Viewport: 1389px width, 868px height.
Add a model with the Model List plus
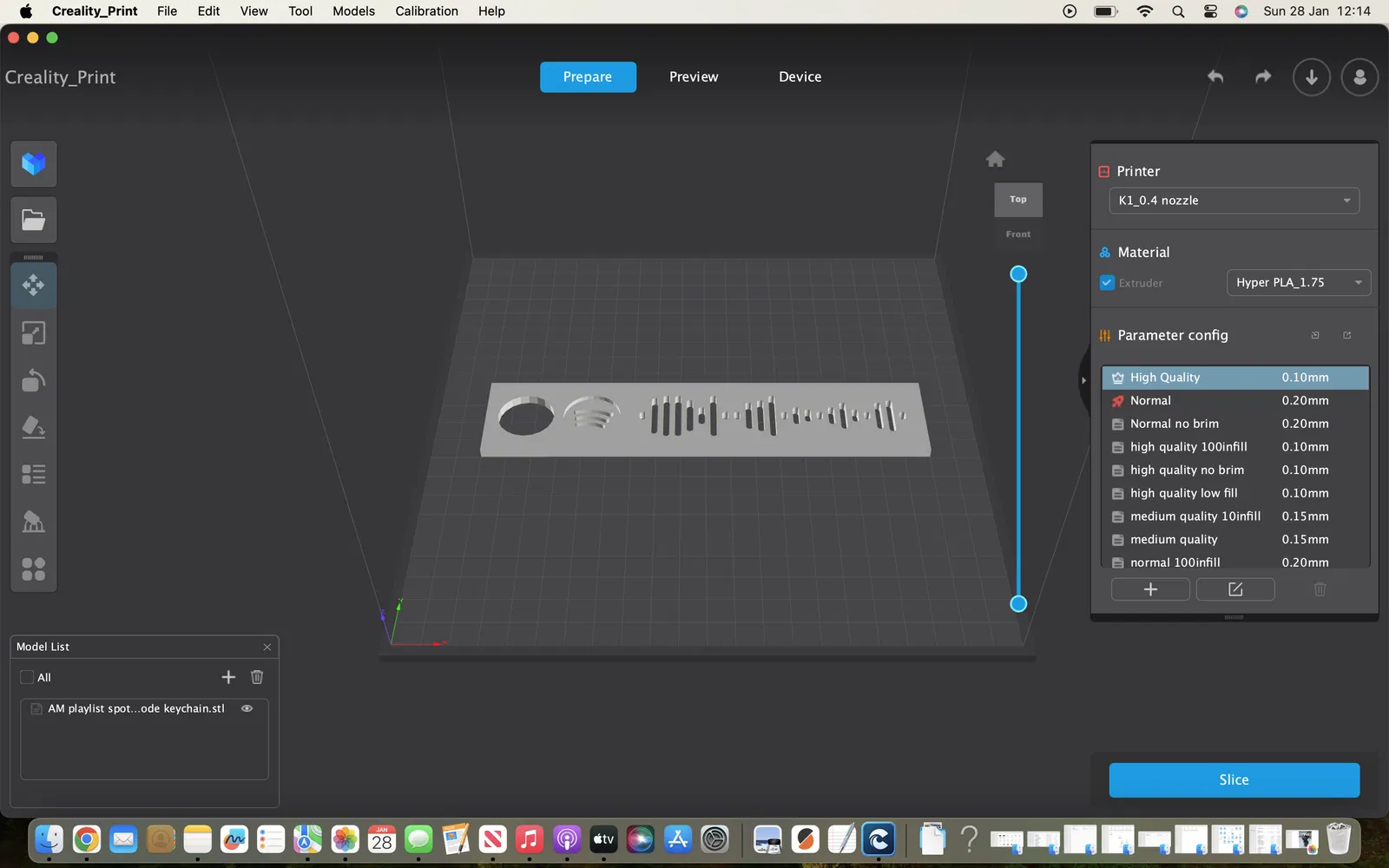click(x=228, y=677)
